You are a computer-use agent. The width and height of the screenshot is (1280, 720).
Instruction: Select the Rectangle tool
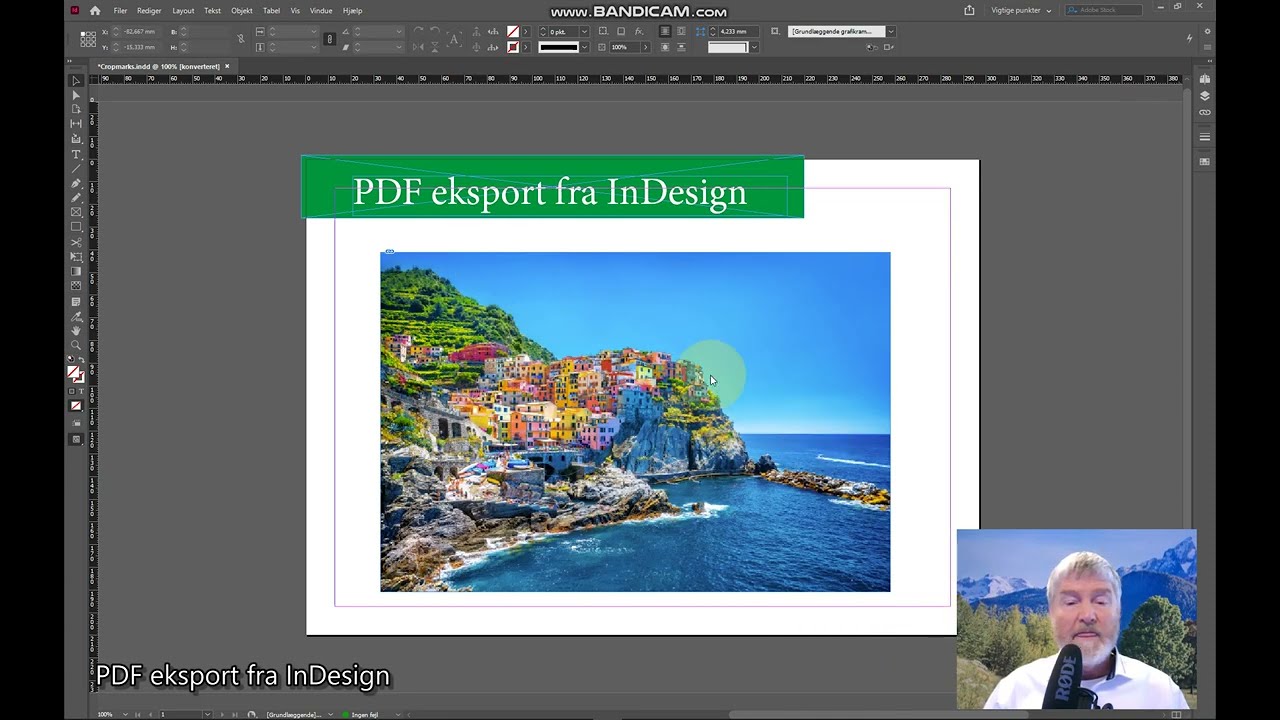coord(76,227)
